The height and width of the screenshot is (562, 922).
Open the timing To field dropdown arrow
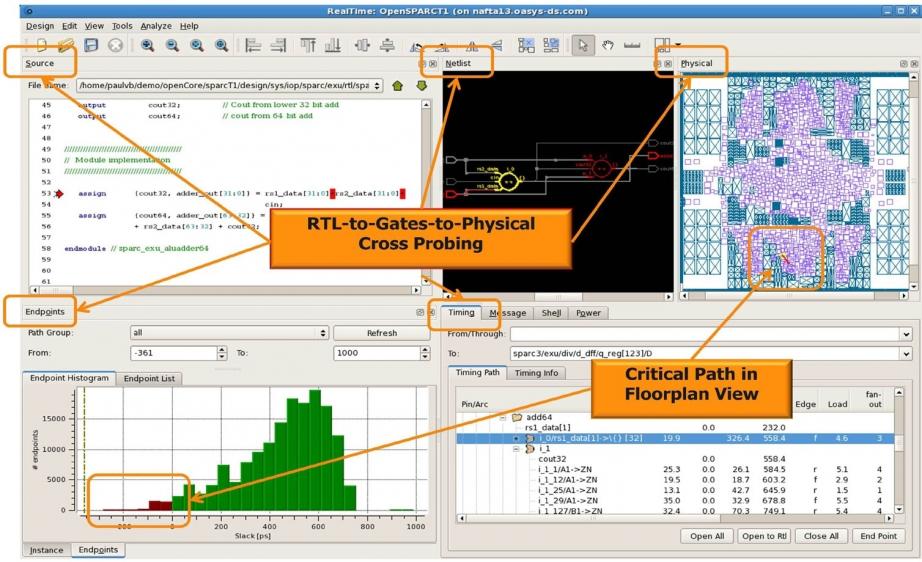point(906,354)
